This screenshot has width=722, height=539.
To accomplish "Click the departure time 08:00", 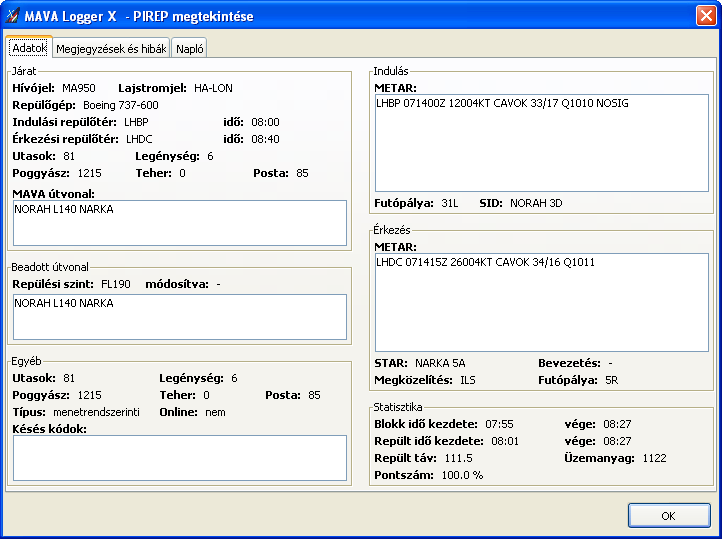I will click(265, 122).
